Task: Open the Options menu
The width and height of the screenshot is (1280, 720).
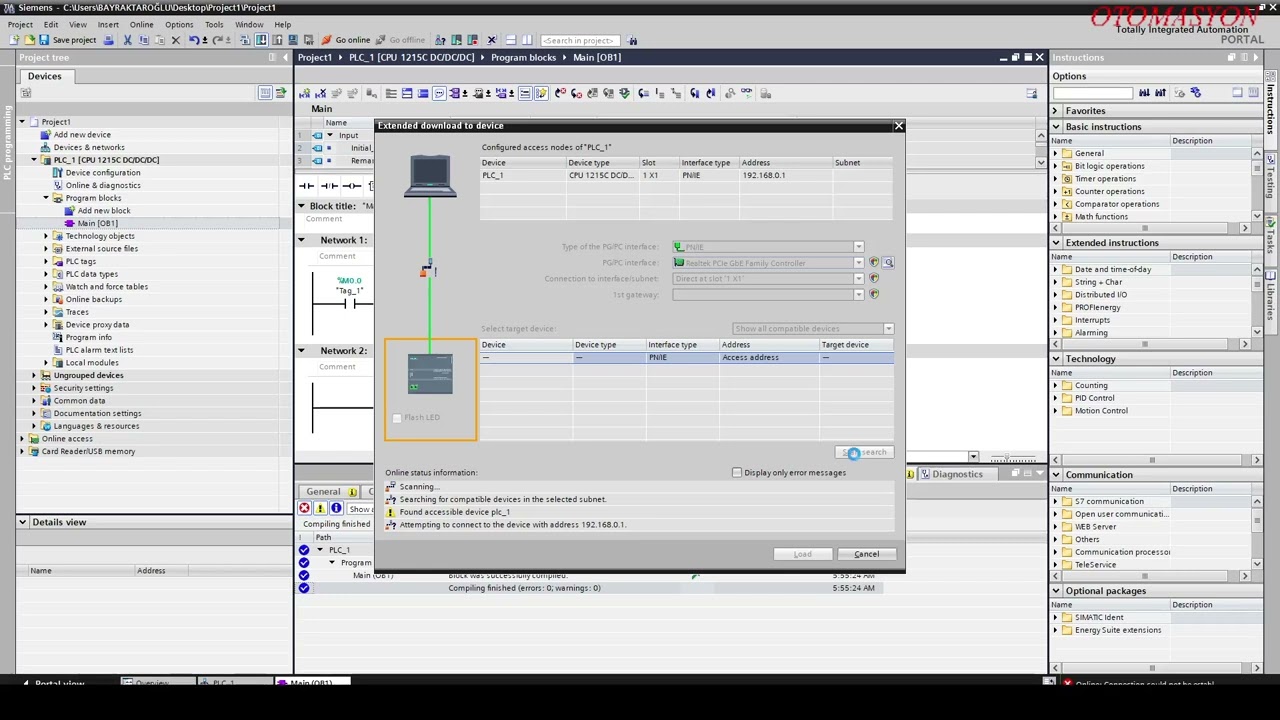Action: pos(179,24)
